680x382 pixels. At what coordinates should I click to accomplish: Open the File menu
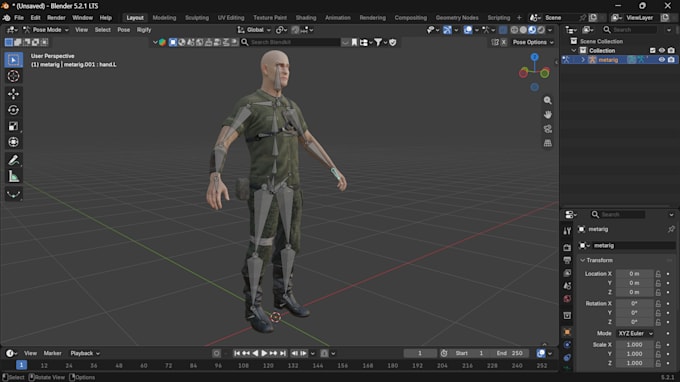coord(19,18)
